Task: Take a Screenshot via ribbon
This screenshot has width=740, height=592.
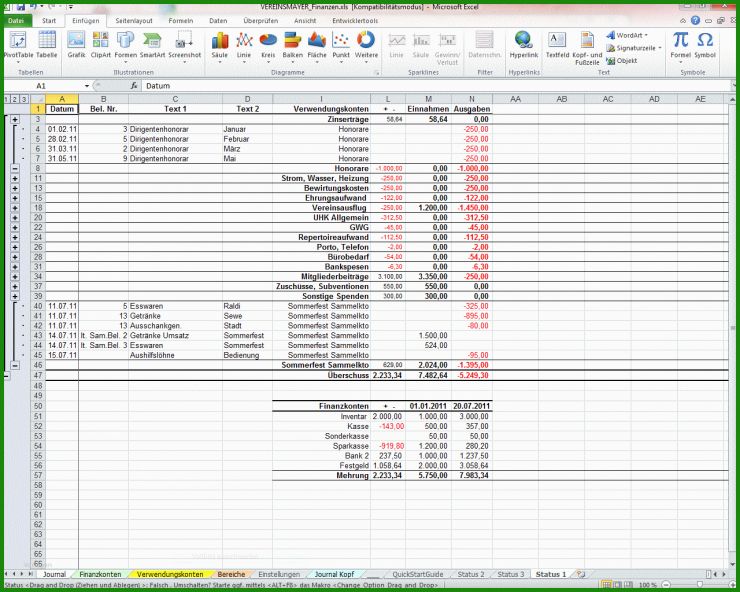Action: tap(184, 45)
